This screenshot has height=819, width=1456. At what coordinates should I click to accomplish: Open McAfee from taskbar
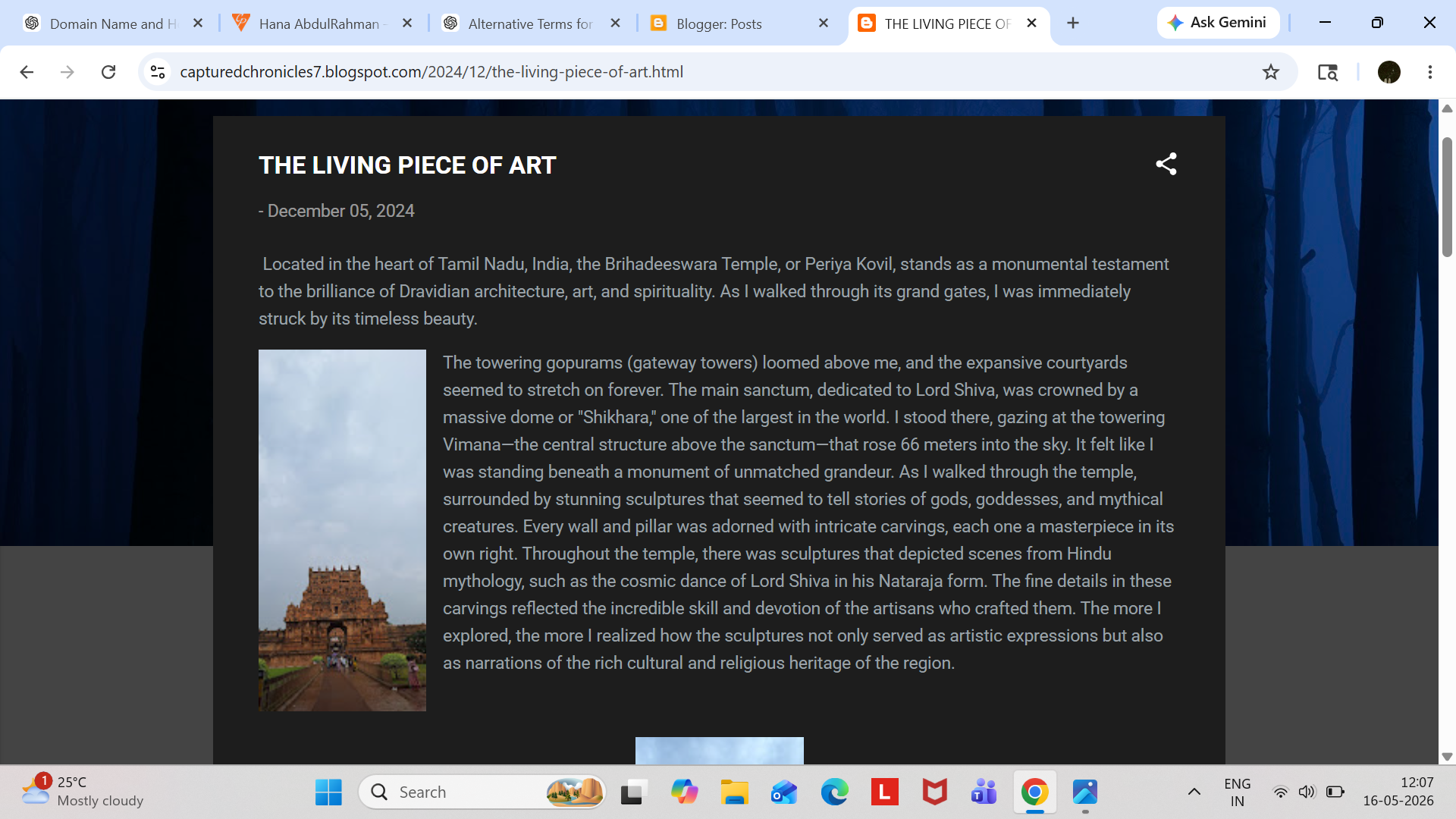tap(934, 792)
